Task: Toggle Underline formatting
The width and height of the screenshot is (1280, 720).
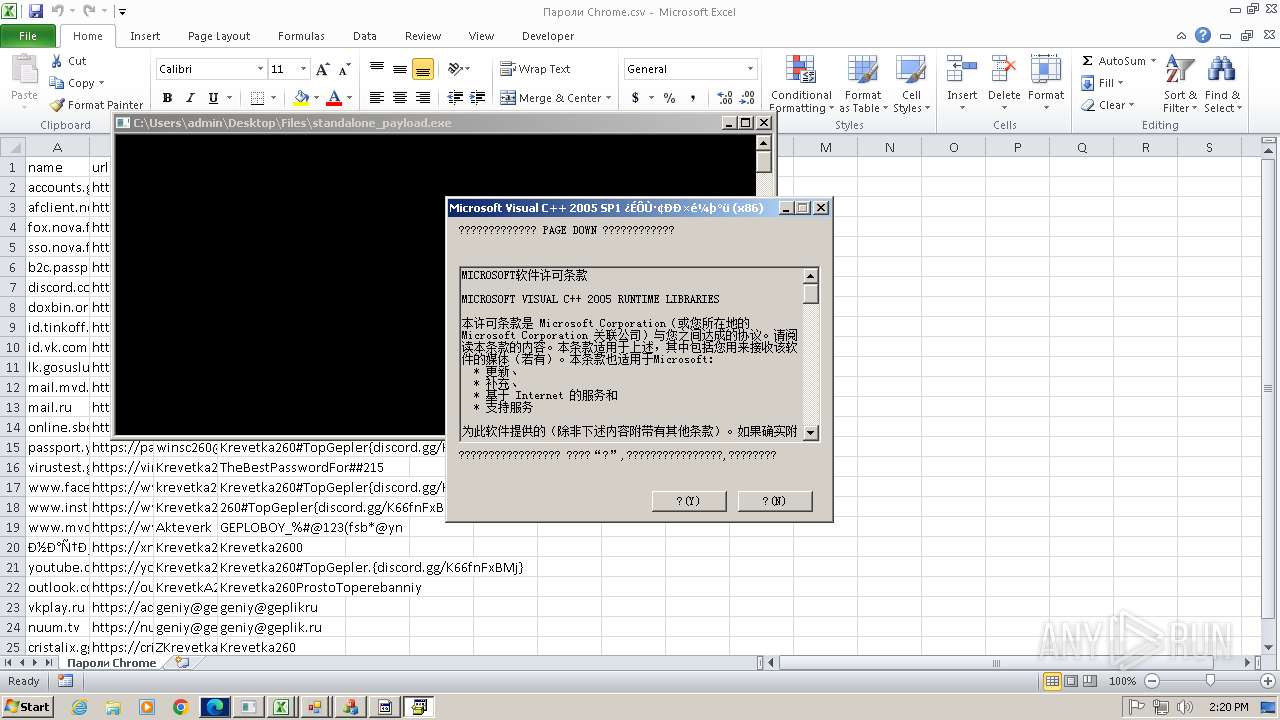Action: tap(213, 98)
